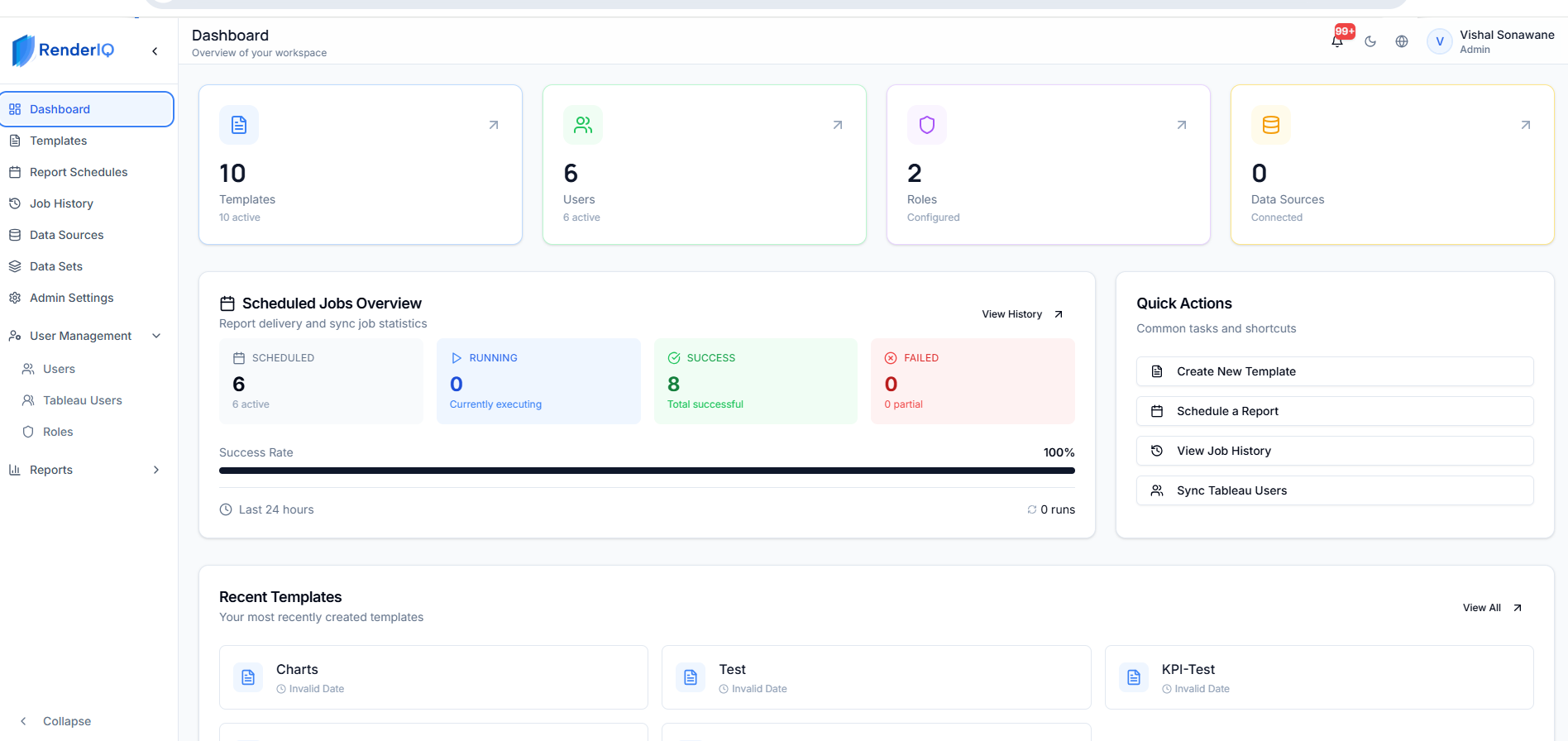Click the RenderIQ logo
Screen dimensions: 1568x741
pyautogui.click(x=63, y=50)
